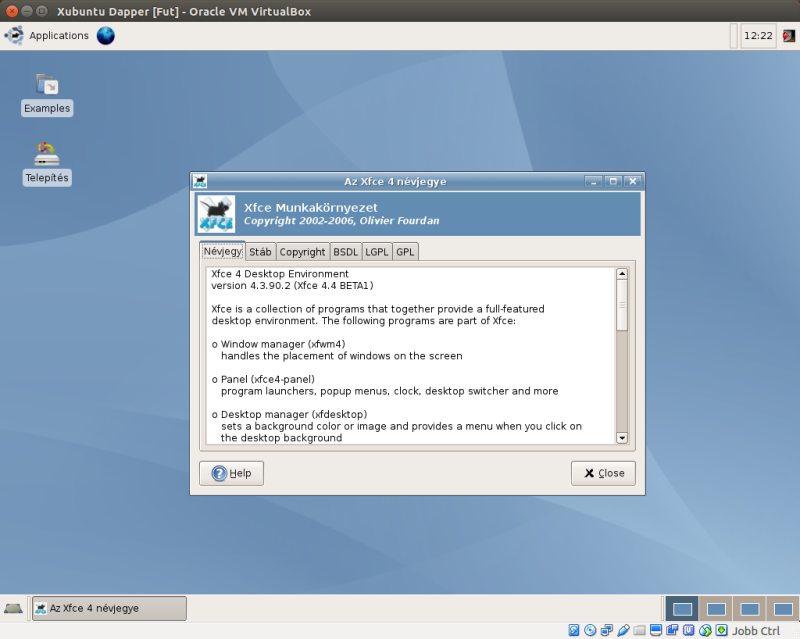
Task: Click VirtualBox mouse integration status icon
Action: click(705, 630)
